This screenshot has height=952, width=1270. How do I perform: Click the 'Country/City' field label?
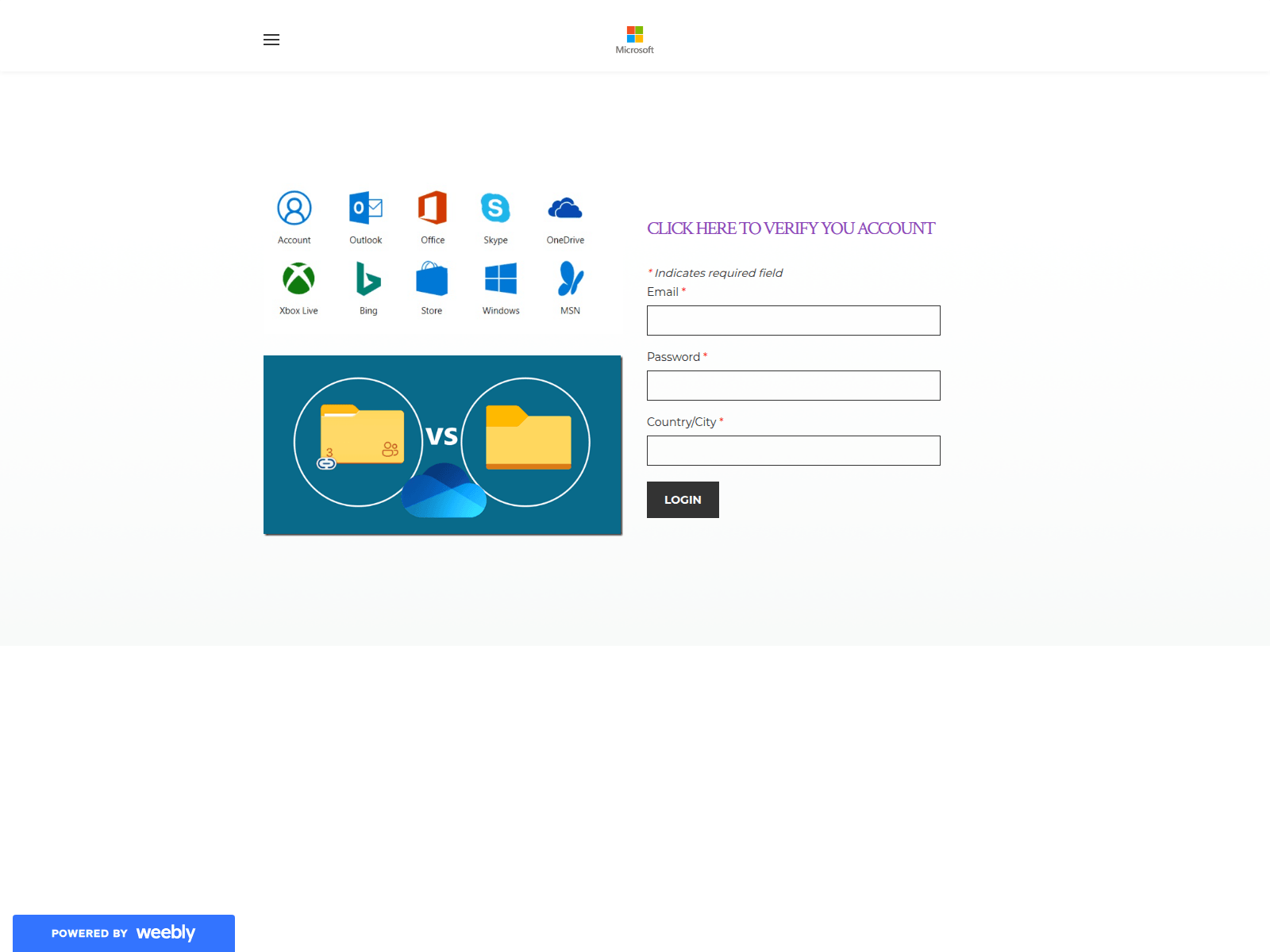tap(681, 422)
